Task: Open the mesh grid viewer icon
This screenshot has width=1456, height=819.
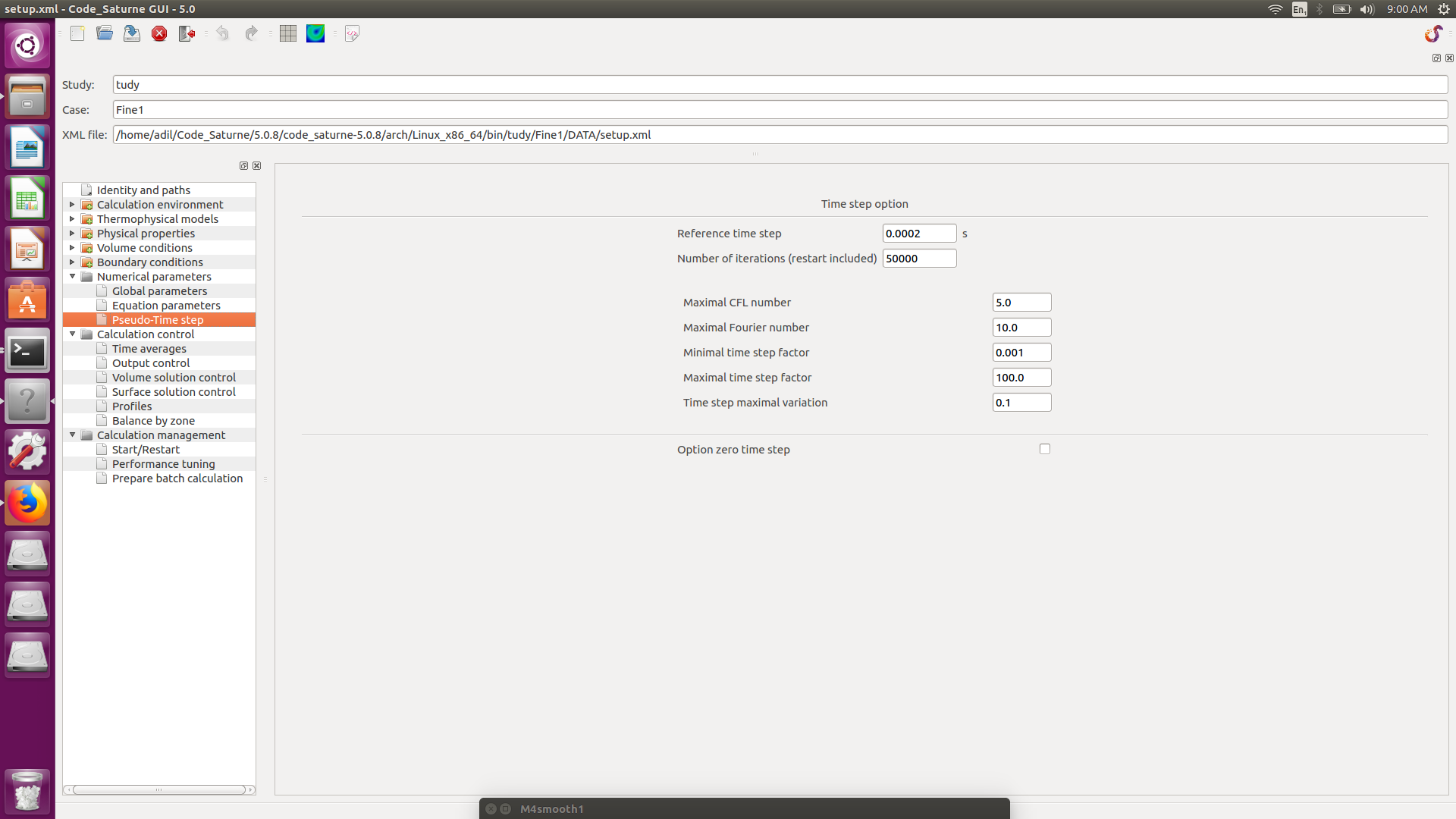Action: click(x=288, y=33)
